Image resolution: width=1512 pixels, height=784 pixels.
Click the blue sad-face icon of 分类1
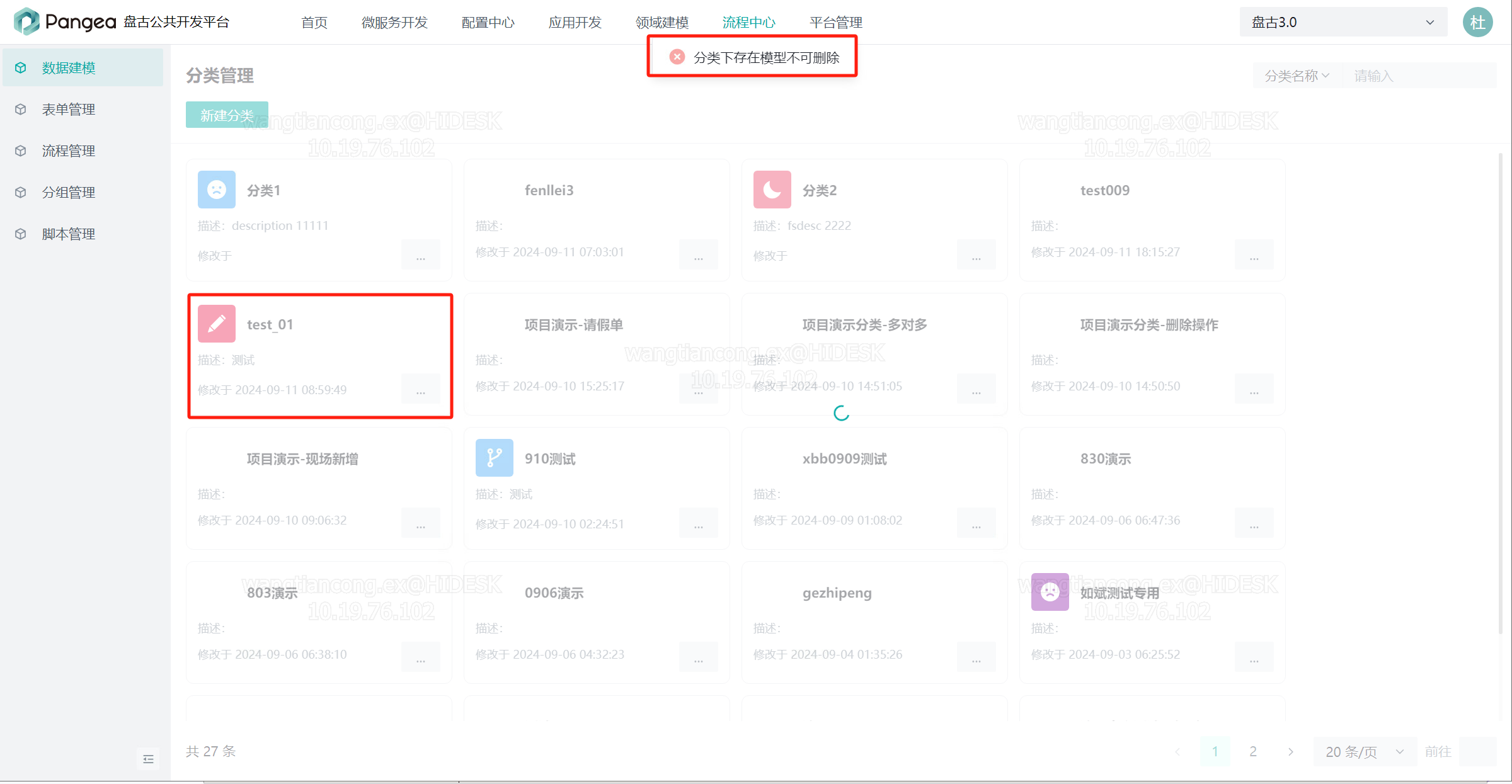click(217, 190)
